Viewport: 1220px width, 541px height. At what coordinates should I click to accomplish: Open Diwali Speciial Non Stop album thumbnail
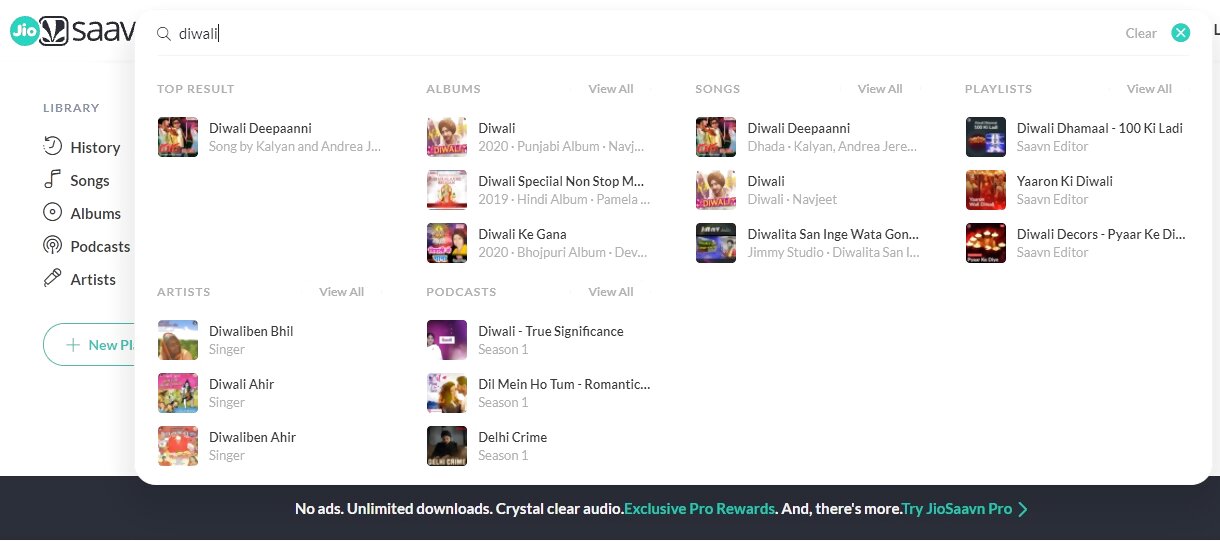(447, 190)
